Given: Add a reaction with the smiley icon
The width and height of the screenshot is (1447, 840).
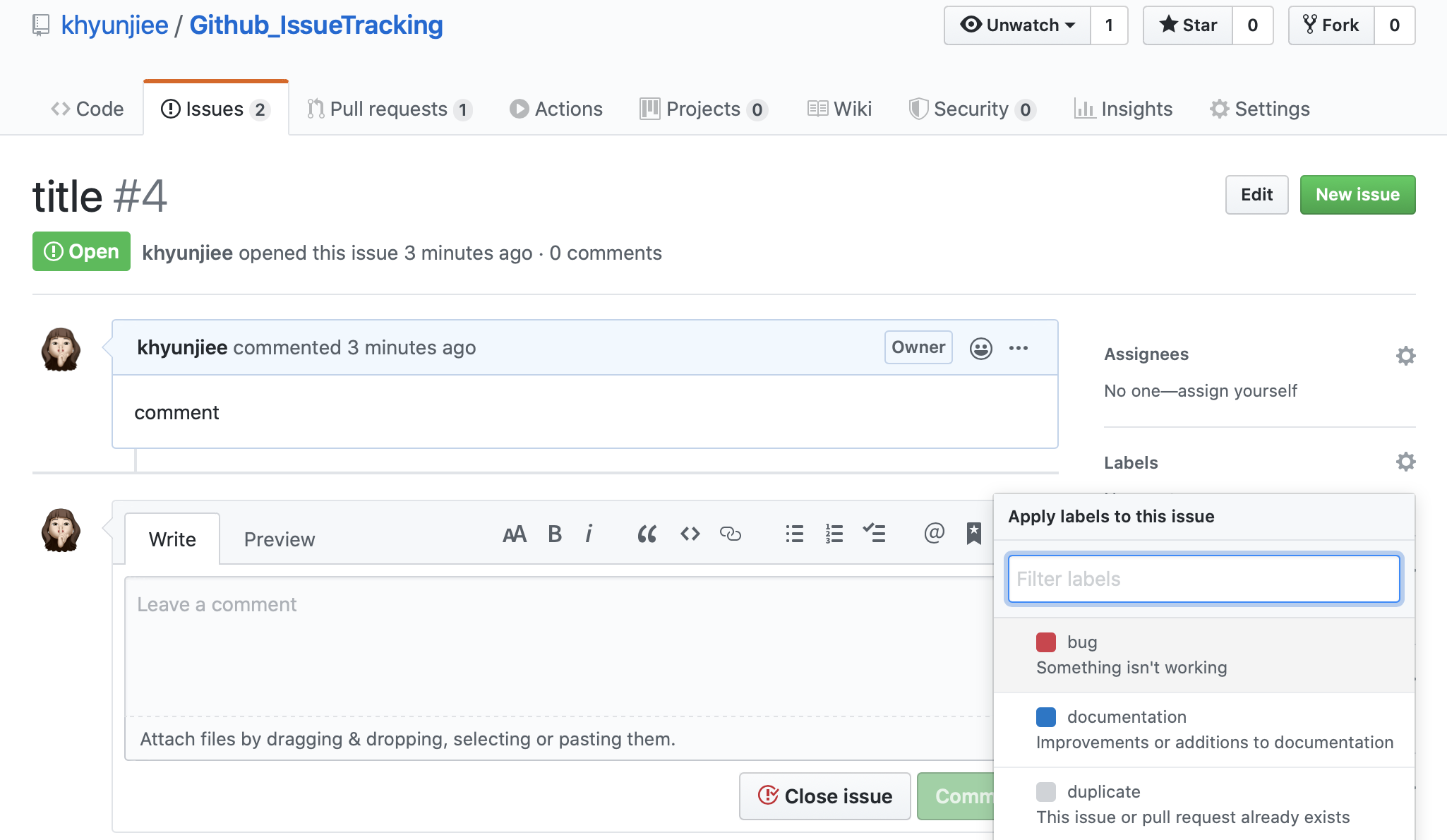Looking at the screenshot, I should (980, 348).
